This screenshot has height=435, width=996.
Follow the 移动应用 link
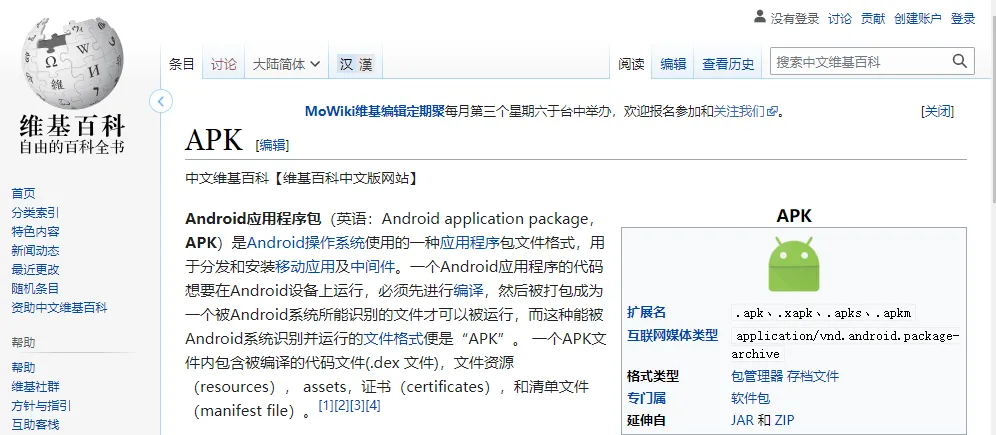[x=305, y=266]
